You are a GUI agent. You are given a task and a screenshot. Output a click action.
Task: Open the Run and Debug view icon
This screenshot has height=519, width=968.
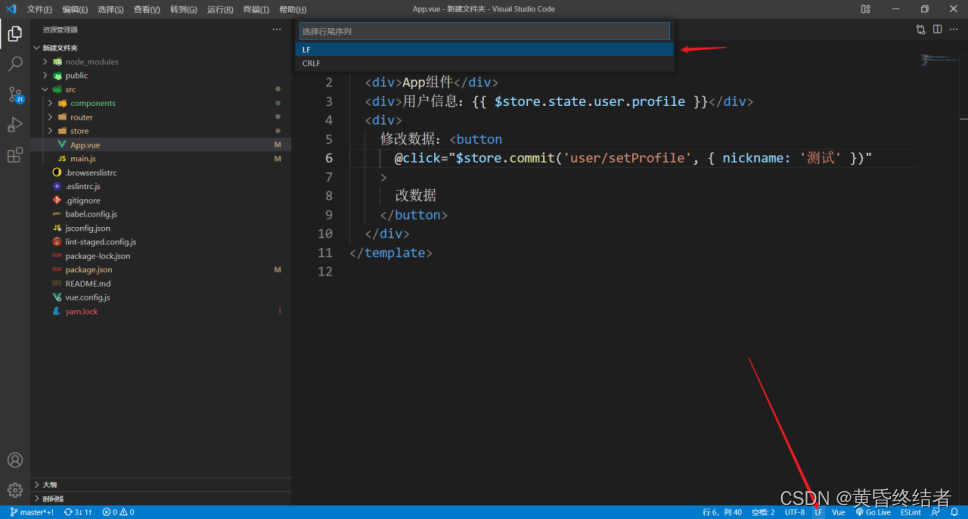pyautogui.click(x=15, y=125)
